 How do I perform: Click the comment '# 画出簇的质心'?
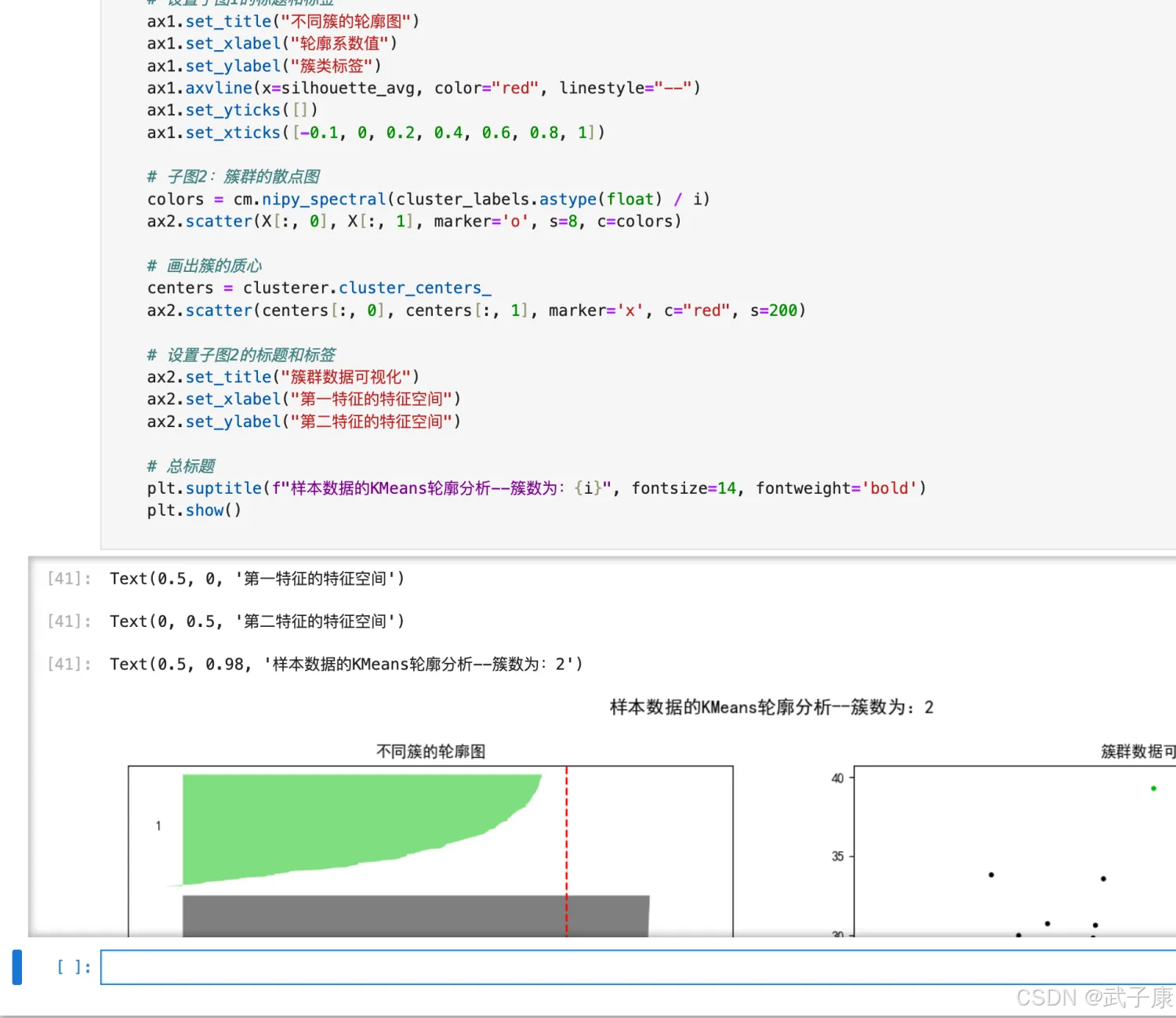(x=205, y=266)
